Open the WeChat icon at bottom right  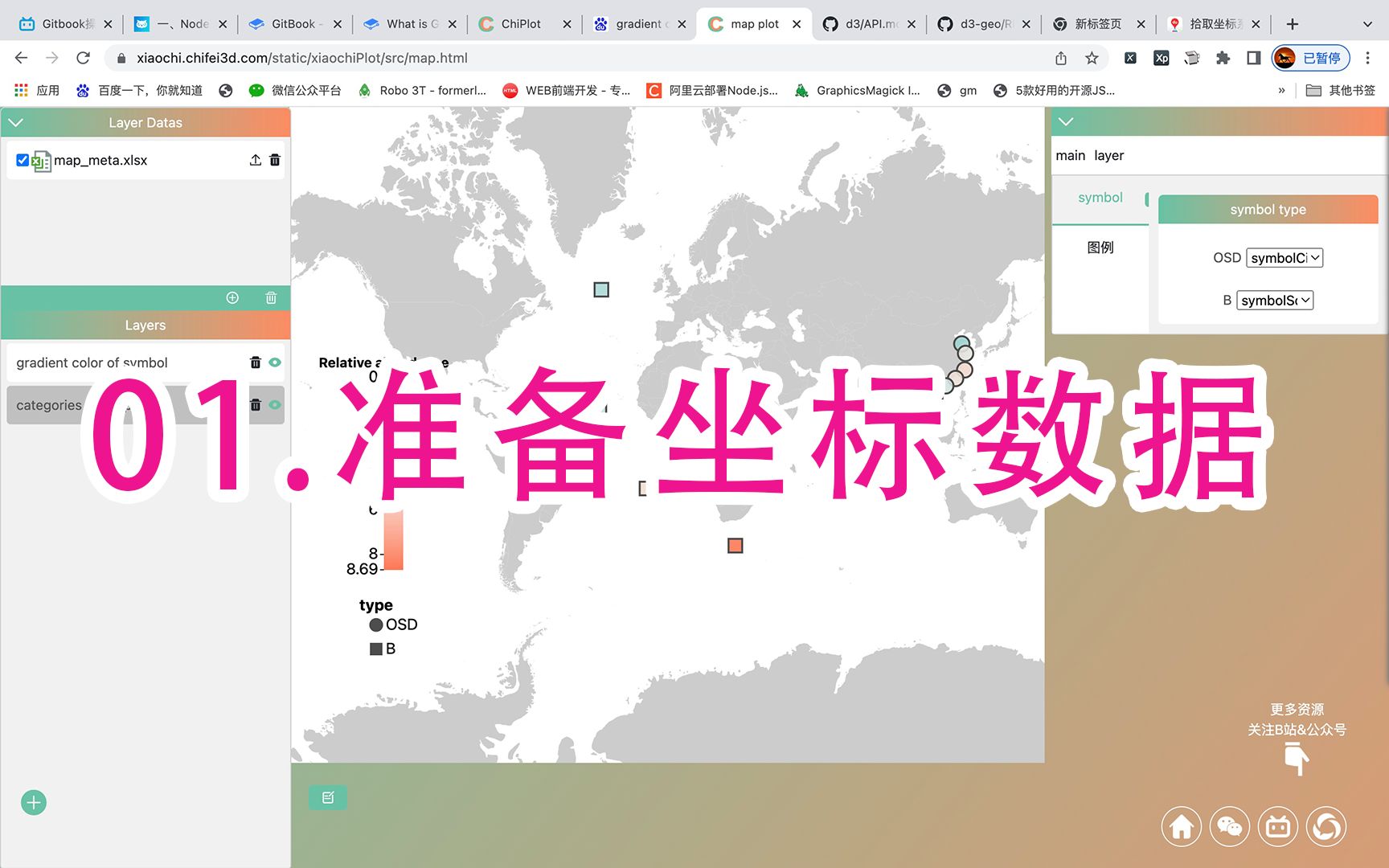pyautogui.click(x=1230, y=826)
